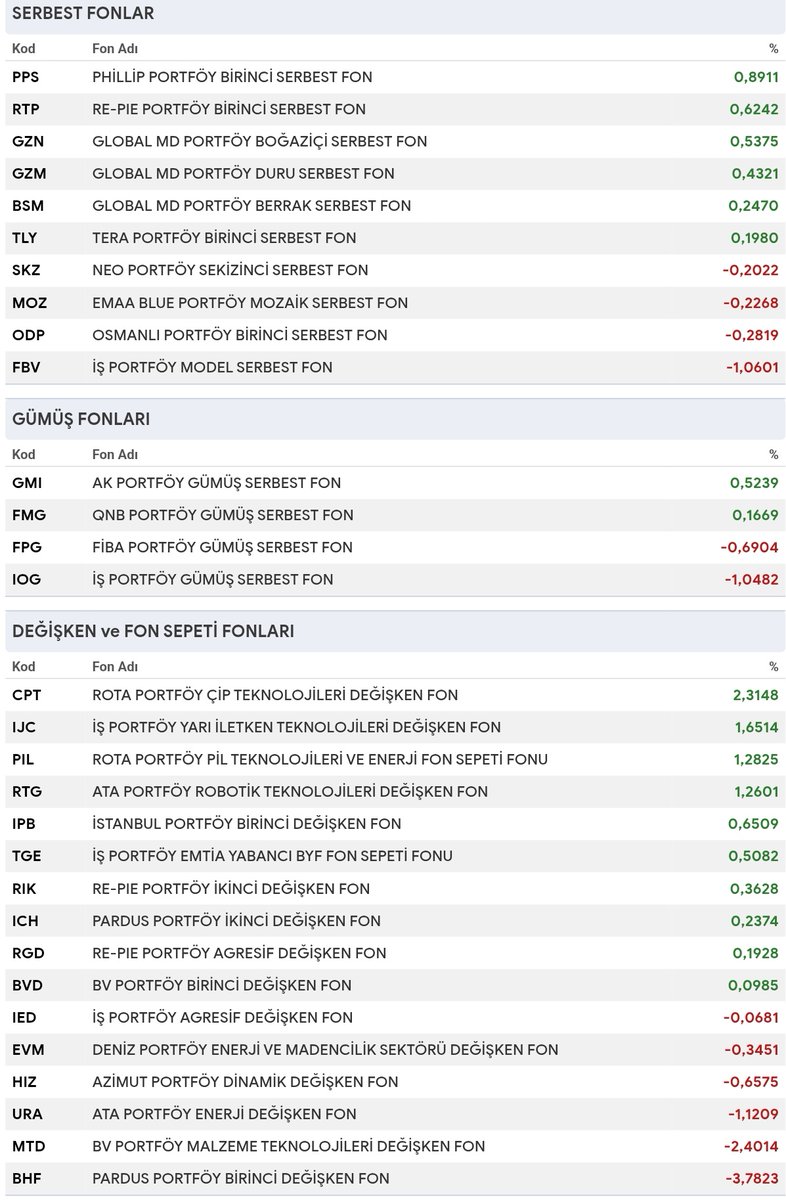Open EMAA BLUE PORTFÖY MOZAİK SERBEST FON
This screenshot has width=786, height=1200.
click(250, 302)
